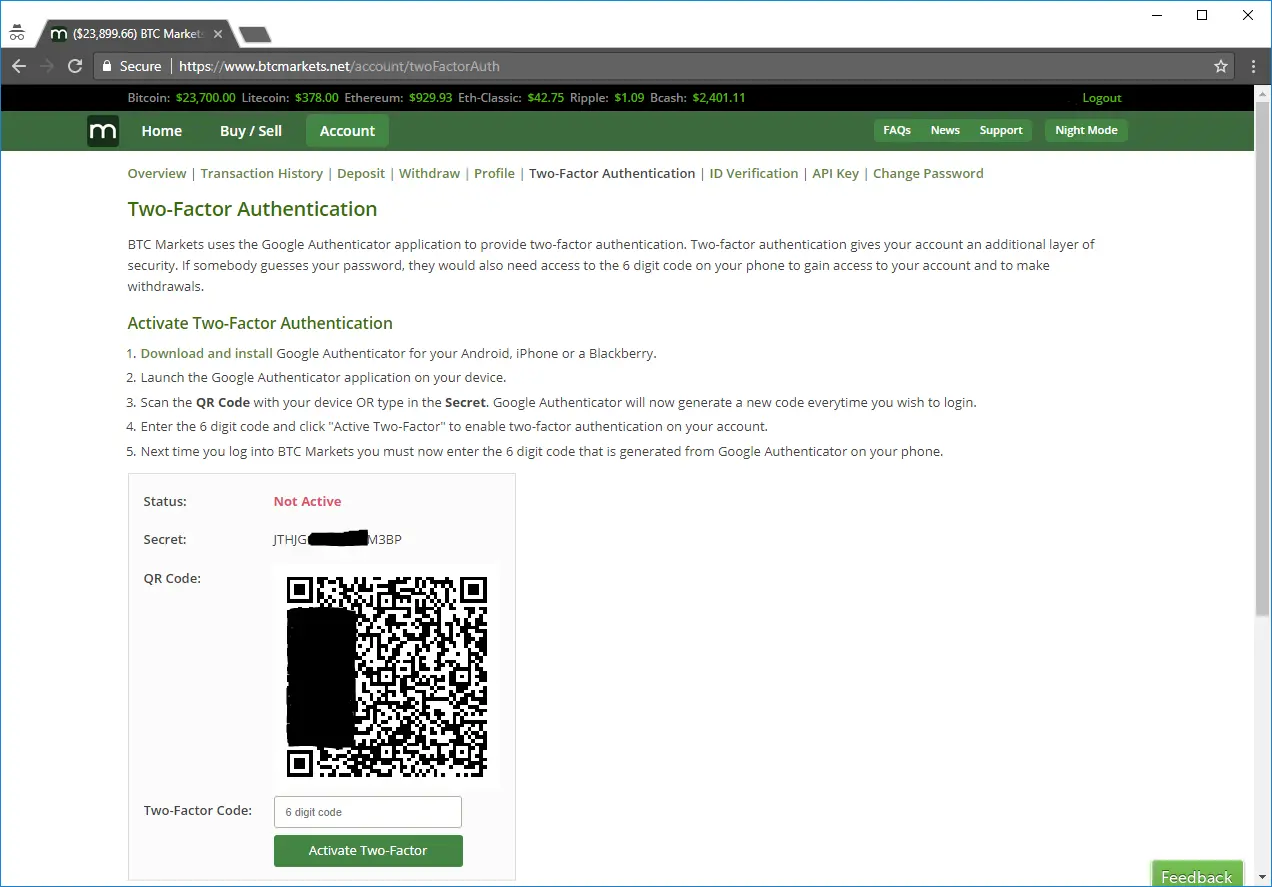Image resolution: width=1272 pixels, height=887 pixels.
Task: Click the Bitcoin price $23,700.00
Action: [x=206, y=98]
